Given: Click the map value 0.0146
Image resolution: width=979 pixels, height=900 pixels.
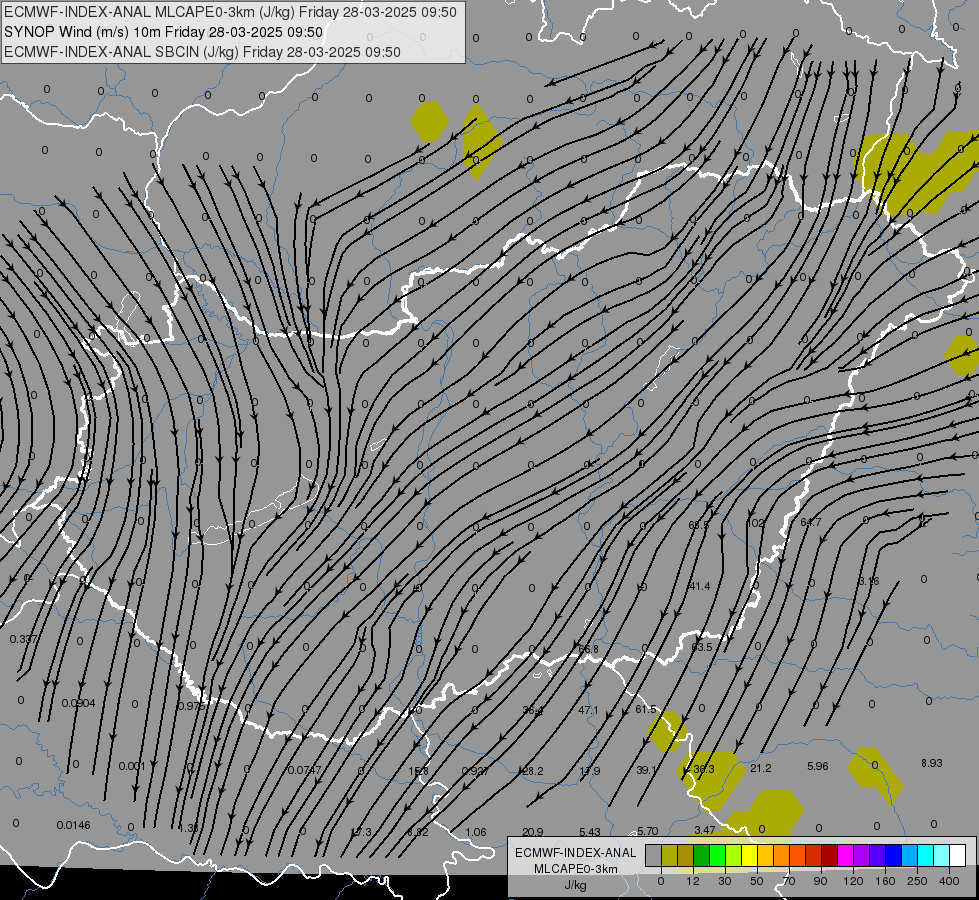Looking at the screenshot, I should coord(73,825).
